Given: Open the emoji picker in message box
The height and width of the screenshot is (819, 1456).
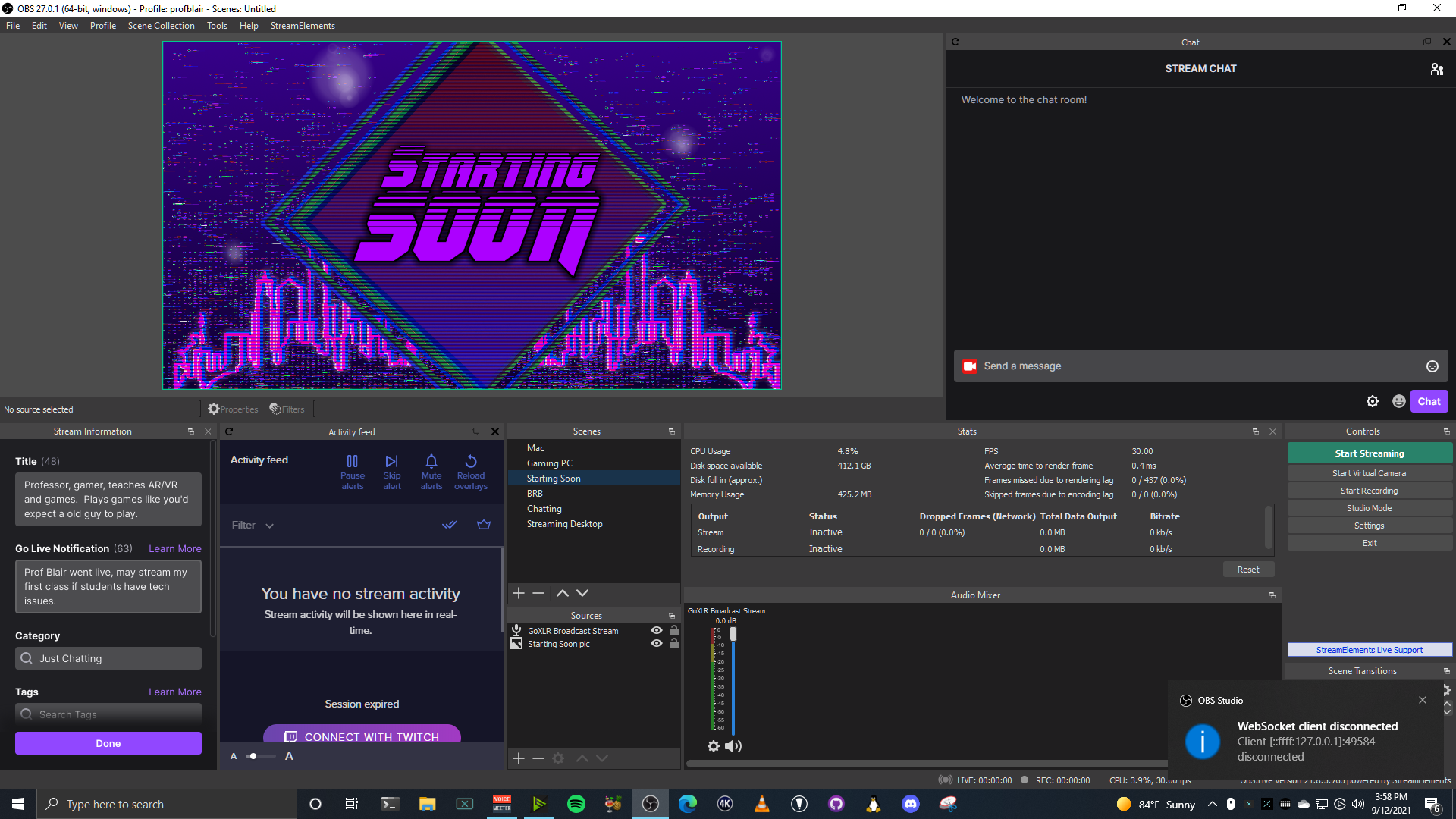Looking at the screenshot, I should (x=1432, y=366).
